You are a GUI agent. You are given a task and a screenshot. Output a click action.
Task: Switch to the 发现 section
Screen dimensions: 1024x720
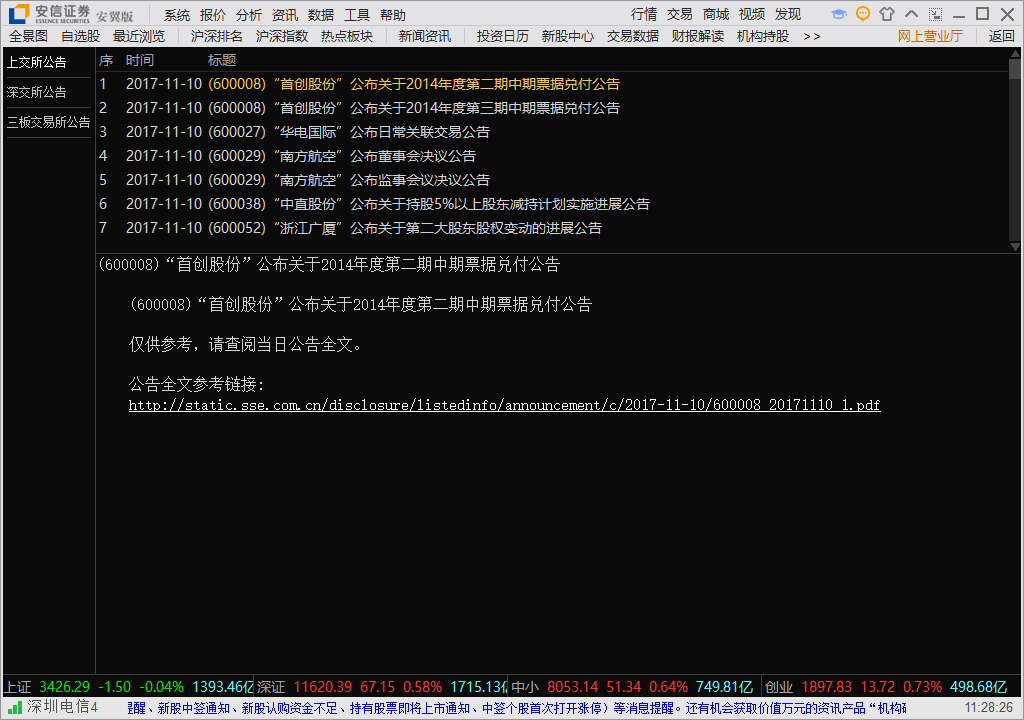(x=788, y=14)
